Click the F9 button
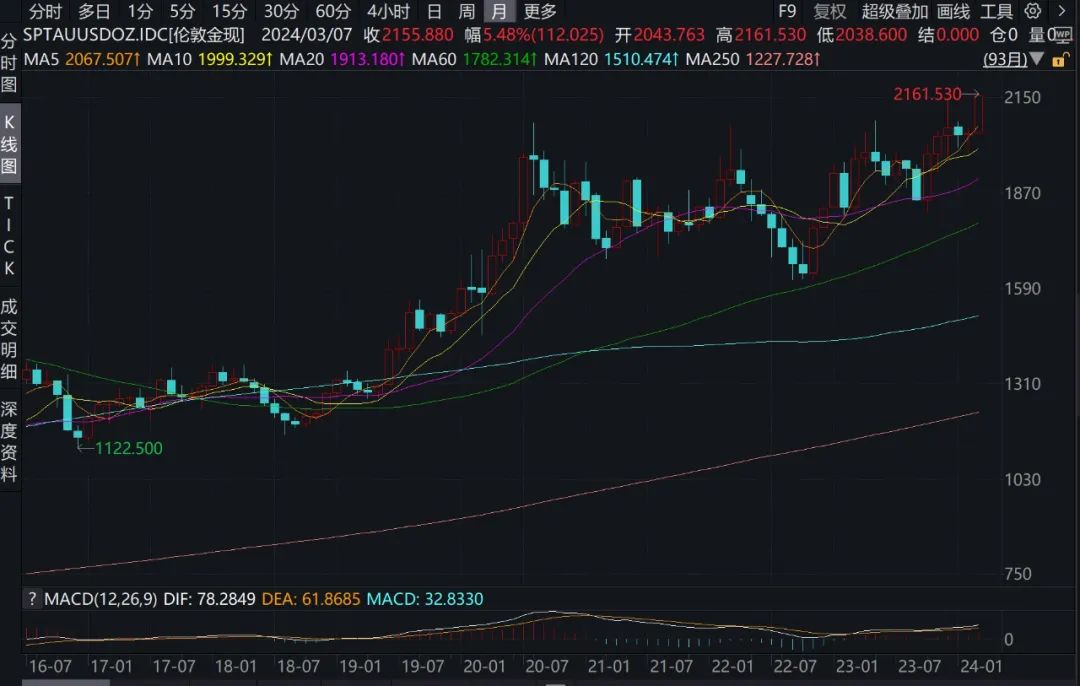This screenshot has height=686, width=1080. pyautogui.click(x=787, y=12)
